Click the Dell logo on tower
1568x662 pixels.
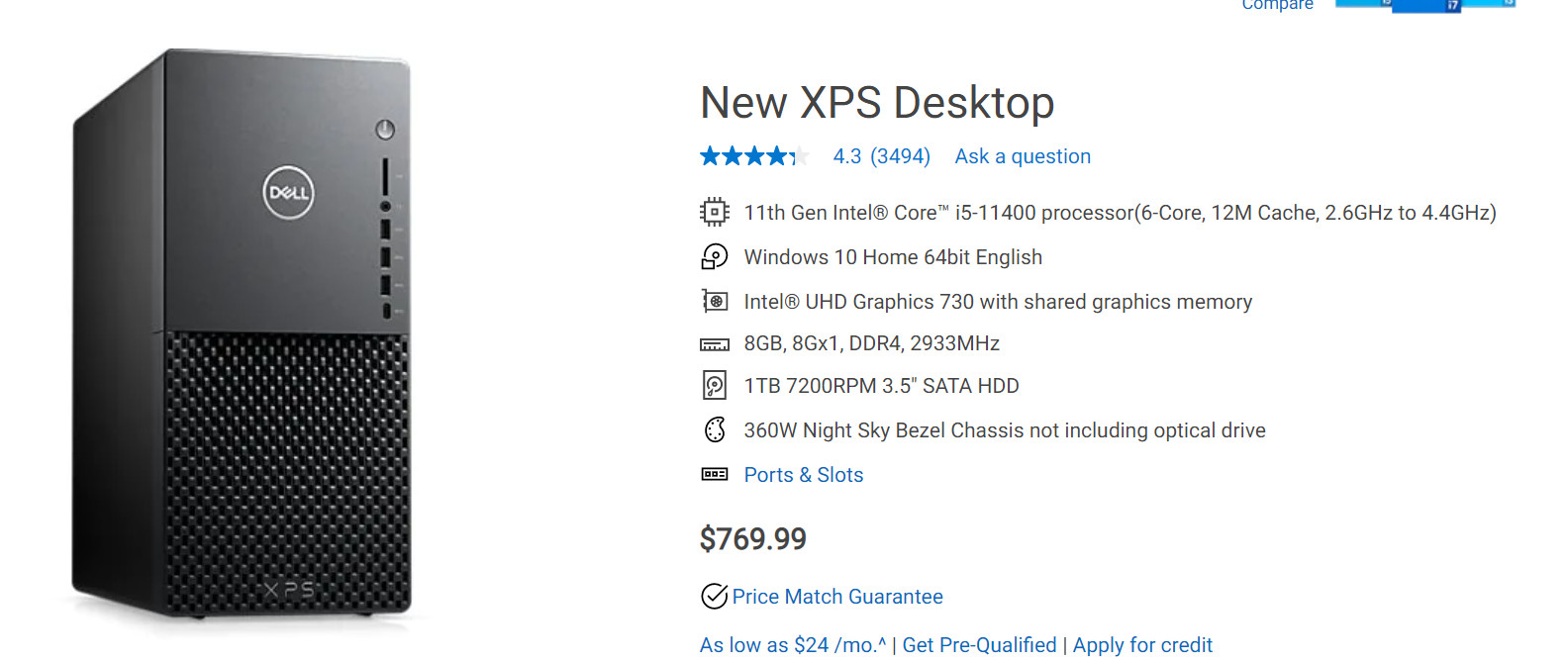(x=288, y=192)
